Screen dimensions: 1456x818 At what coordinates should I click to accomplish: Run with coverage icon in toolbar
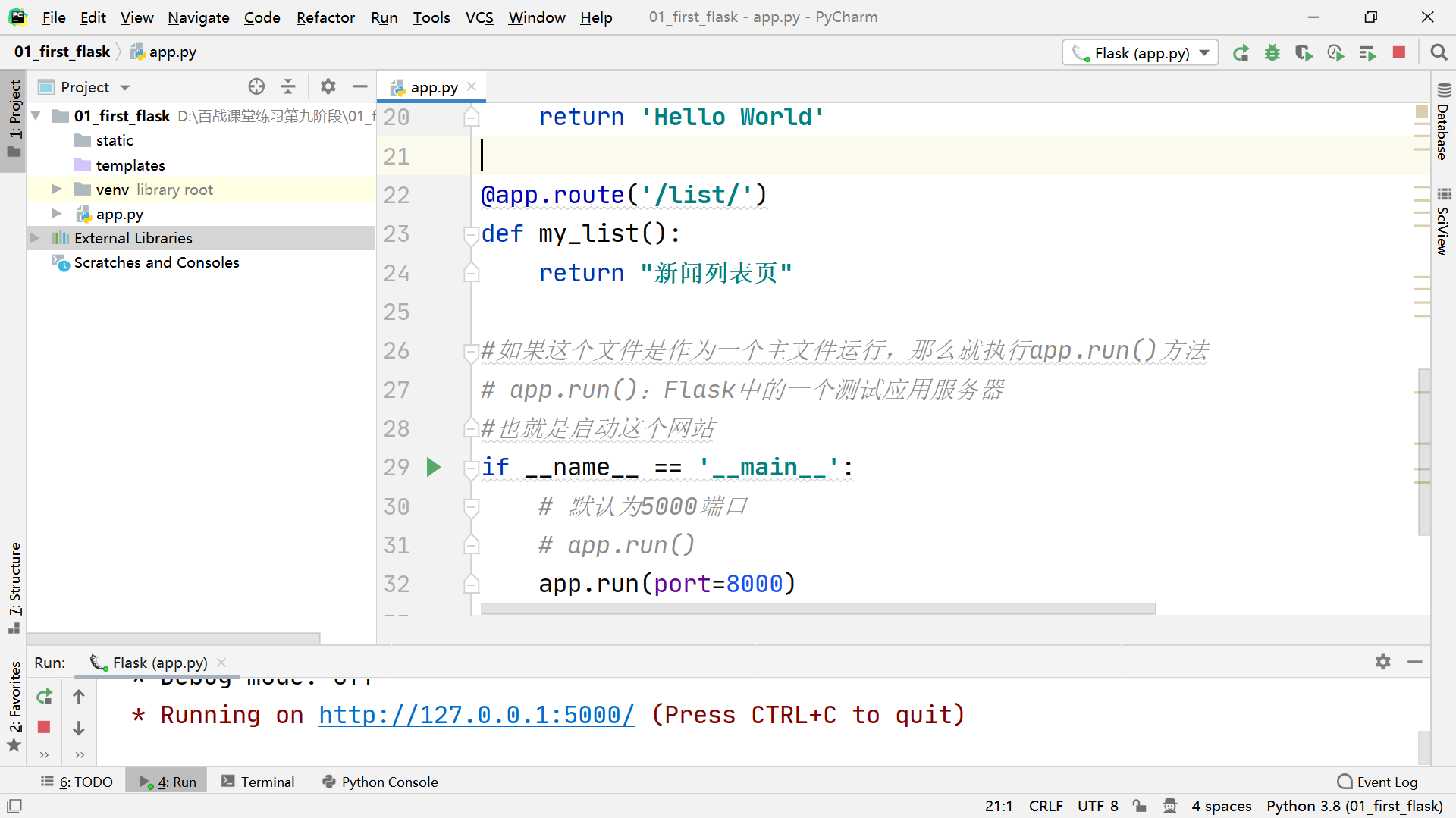coord(1304,53)
